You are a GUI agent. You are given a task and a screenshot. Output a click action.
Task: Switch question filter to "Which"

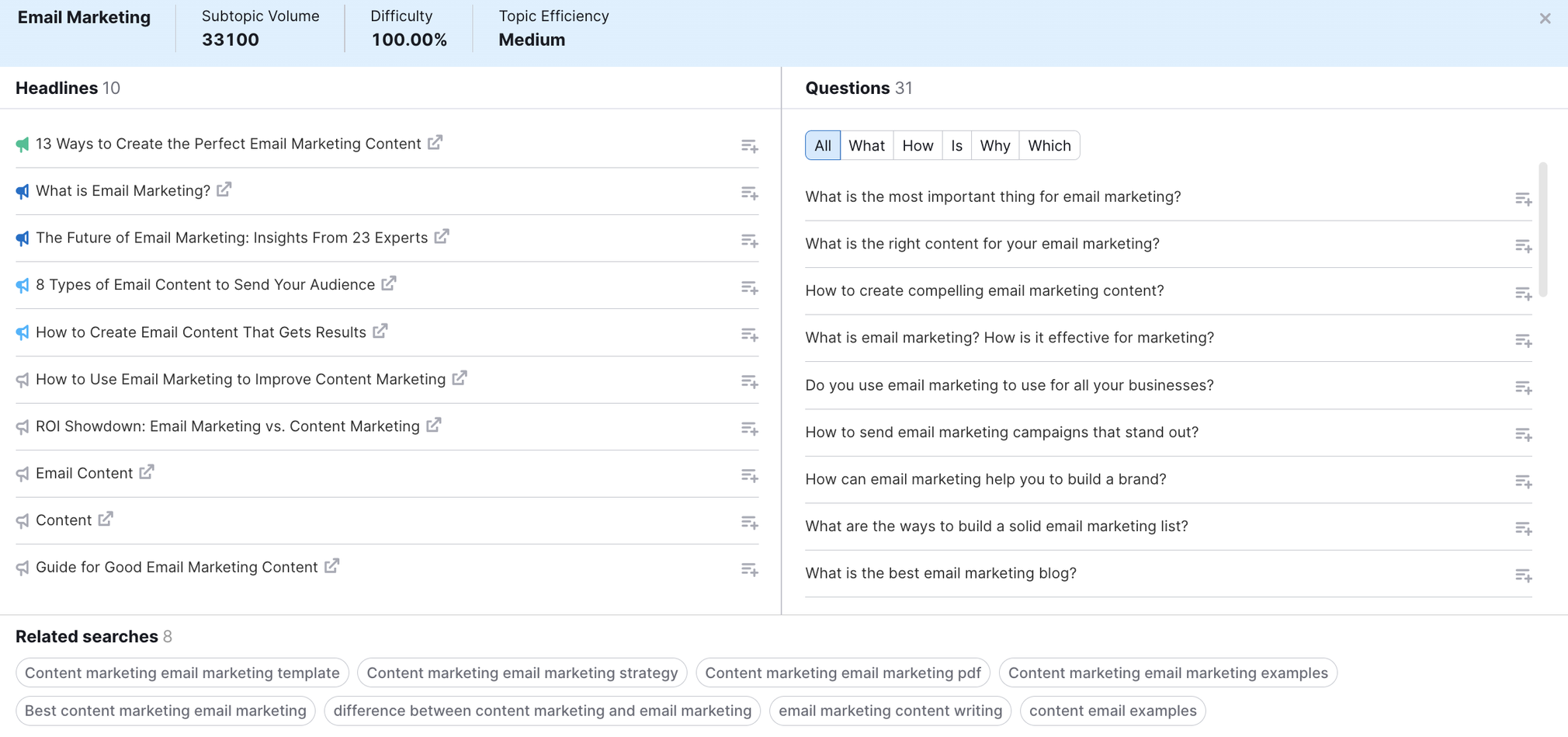pyautogui.click(x=1049, y=145)
